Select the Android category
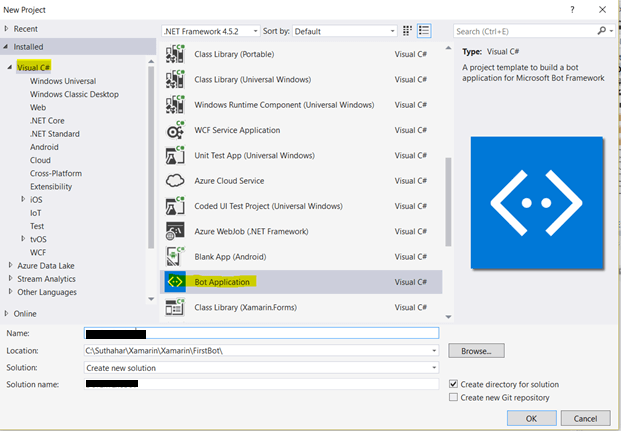This screenshot has width=621, height=432. 44,147
